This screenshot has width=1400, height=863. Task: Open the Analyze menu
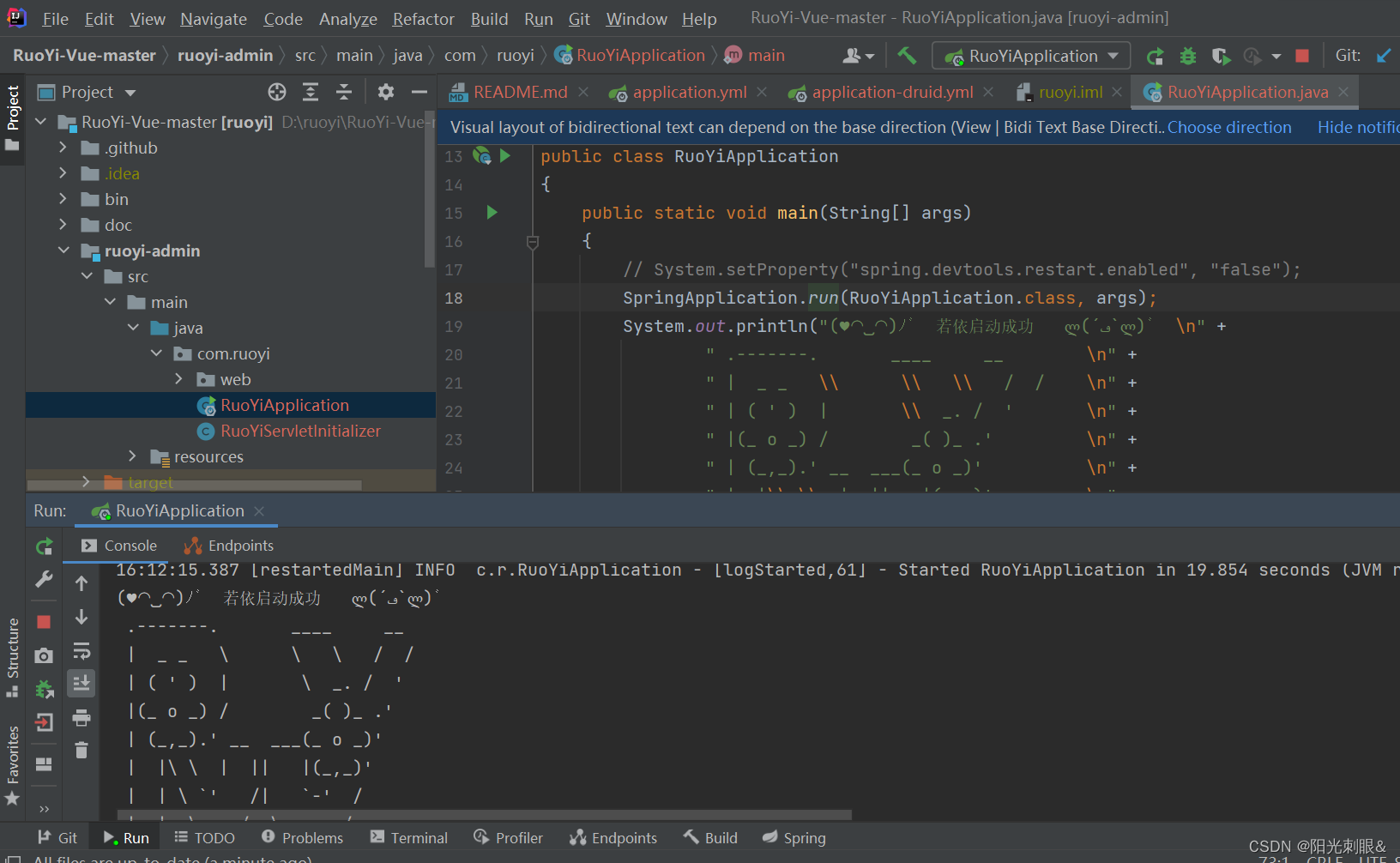348,19
